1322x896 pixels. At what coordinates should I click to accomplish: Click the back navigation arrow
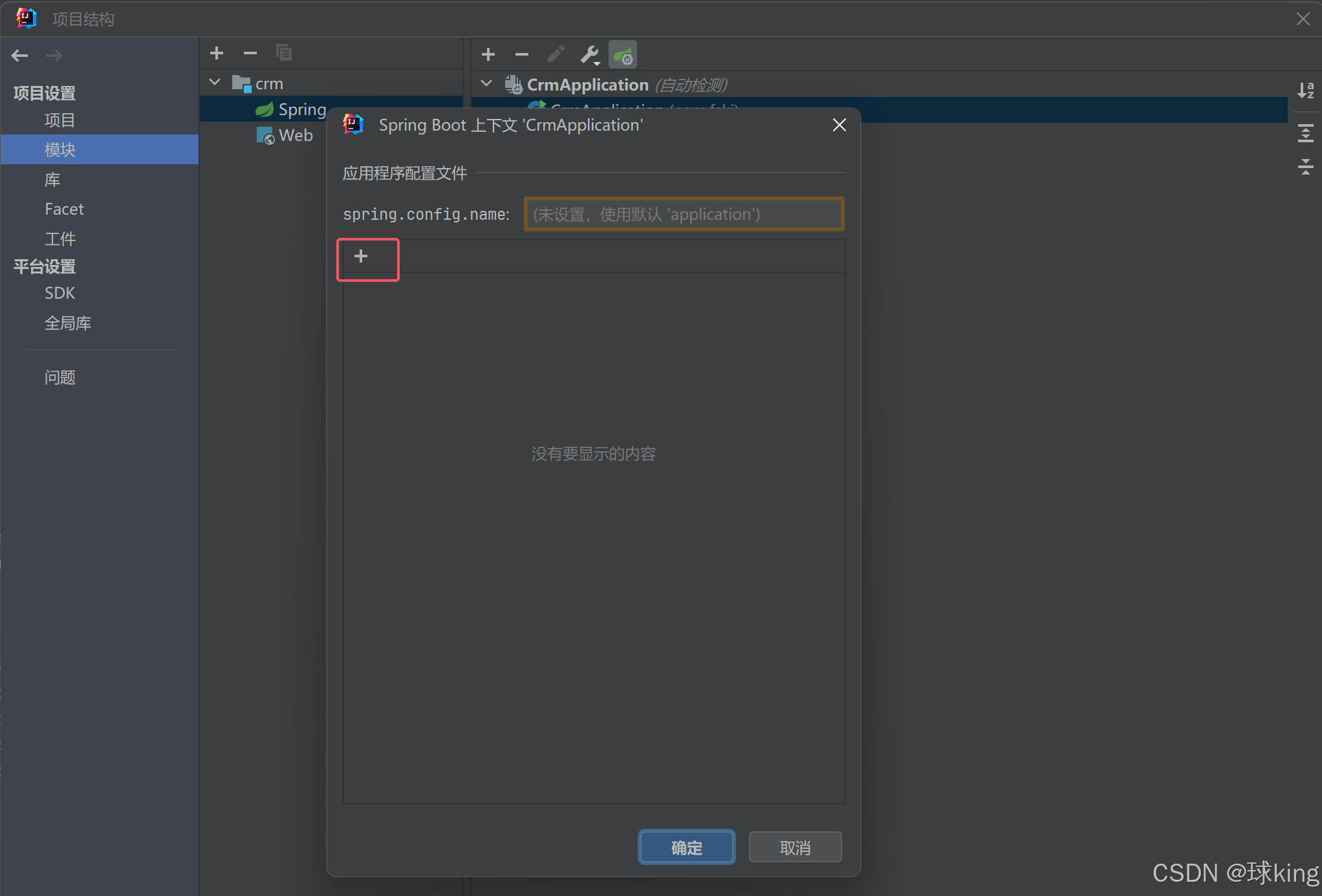(x=19, y=56)
